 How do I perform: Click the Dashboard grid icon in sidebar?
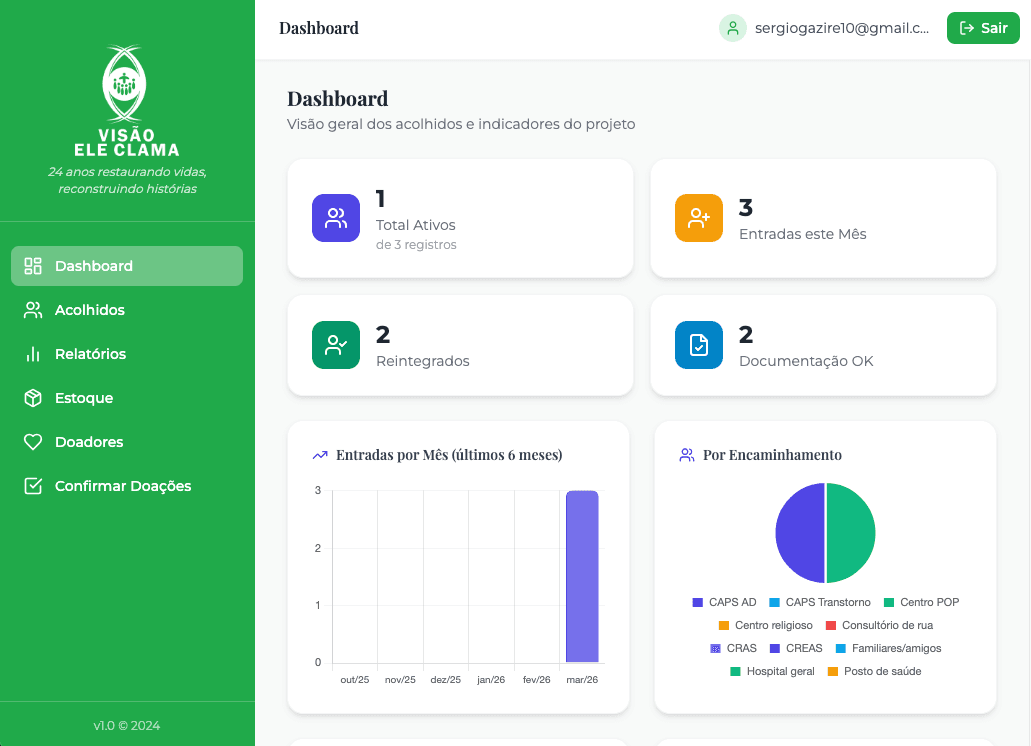tap(33, 266)
